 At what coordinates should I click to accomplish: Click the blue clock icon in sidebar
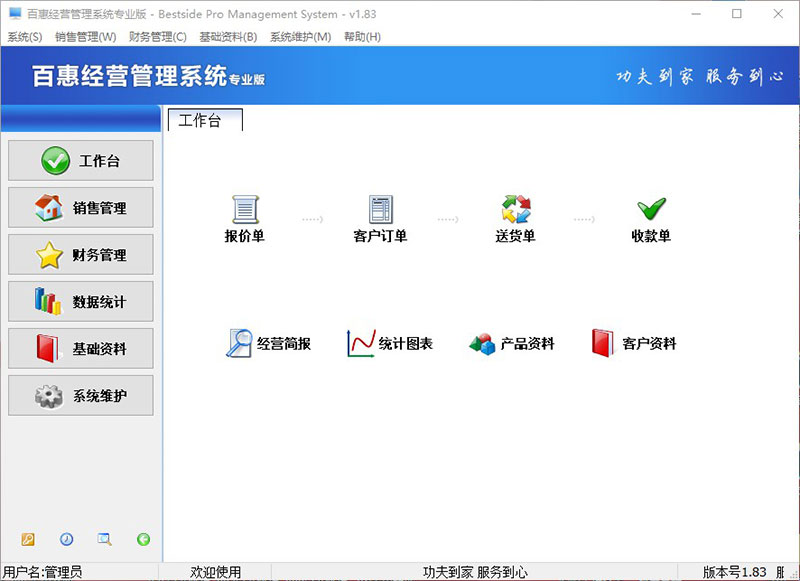pos(66,539)
